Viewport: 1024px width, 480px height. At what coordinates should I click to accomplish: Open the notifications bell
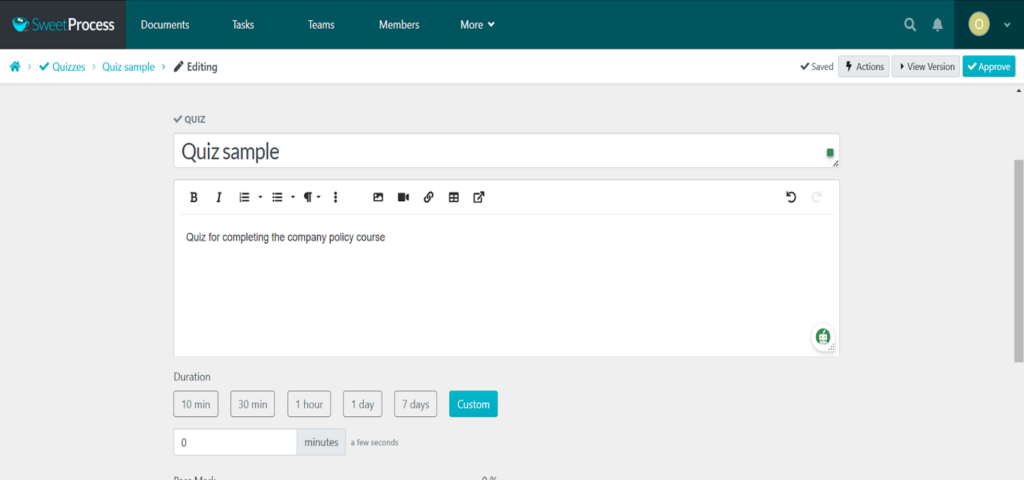pos(937,25)
